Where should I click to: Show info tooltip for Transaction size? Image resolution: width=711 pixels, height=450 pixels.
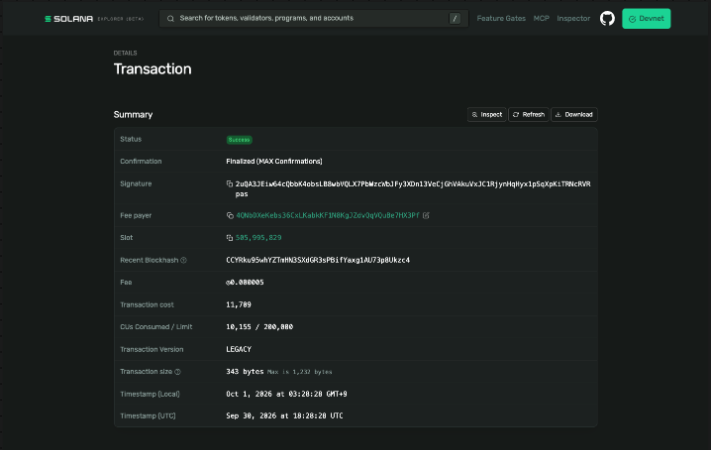click(x=178, y=372)
